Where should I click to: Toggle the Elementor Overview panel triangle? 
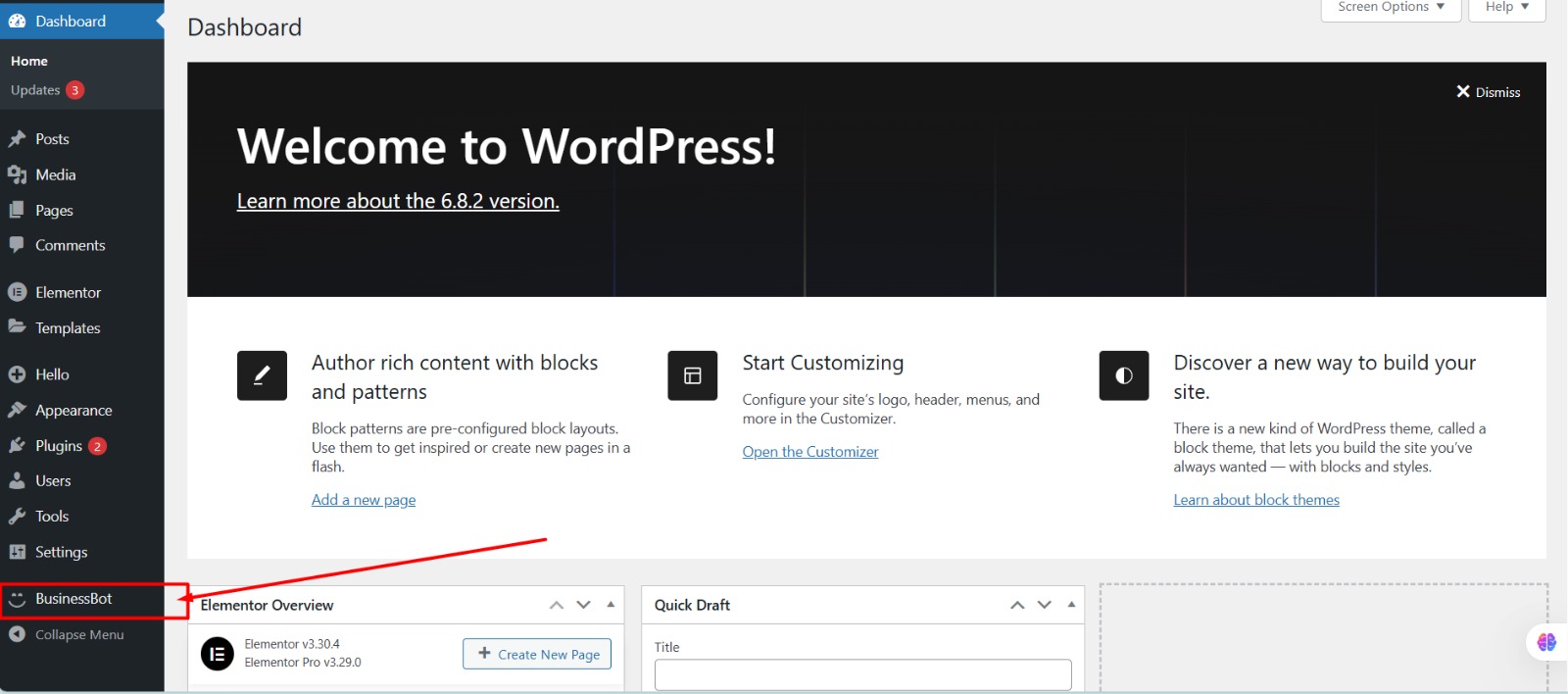[611, 605]
